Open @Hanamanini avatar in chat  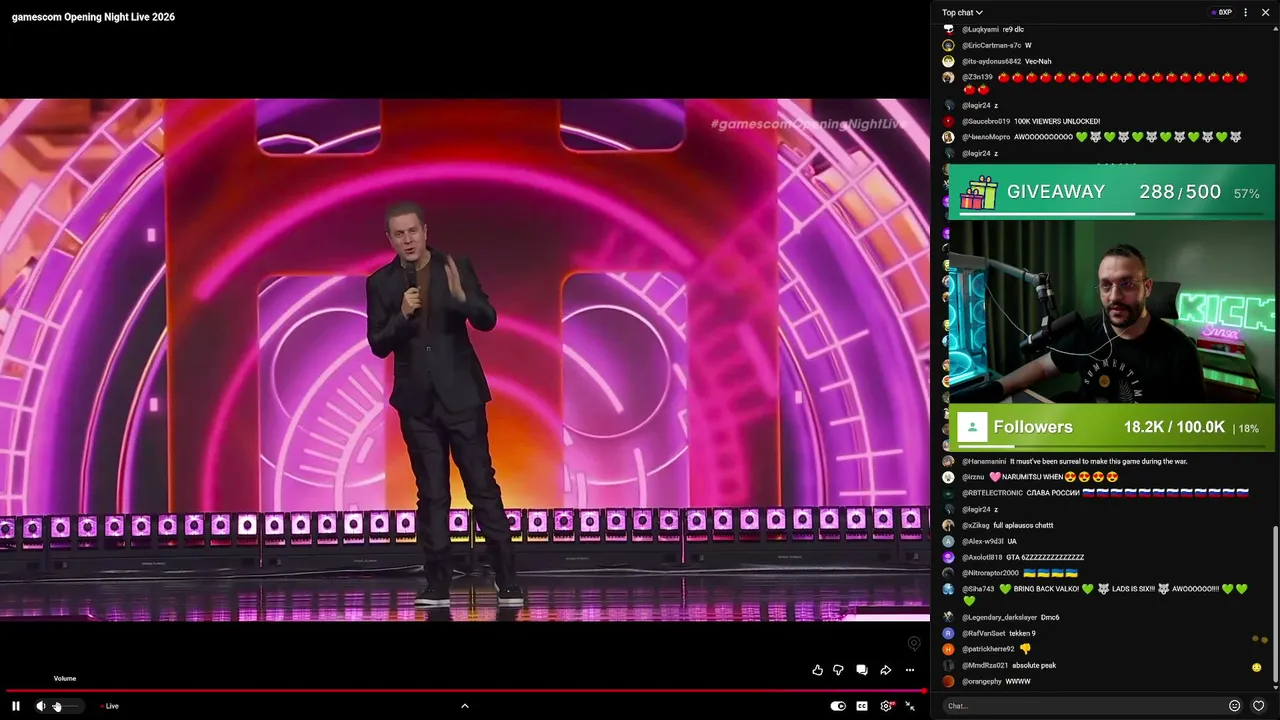coord(948,461)
